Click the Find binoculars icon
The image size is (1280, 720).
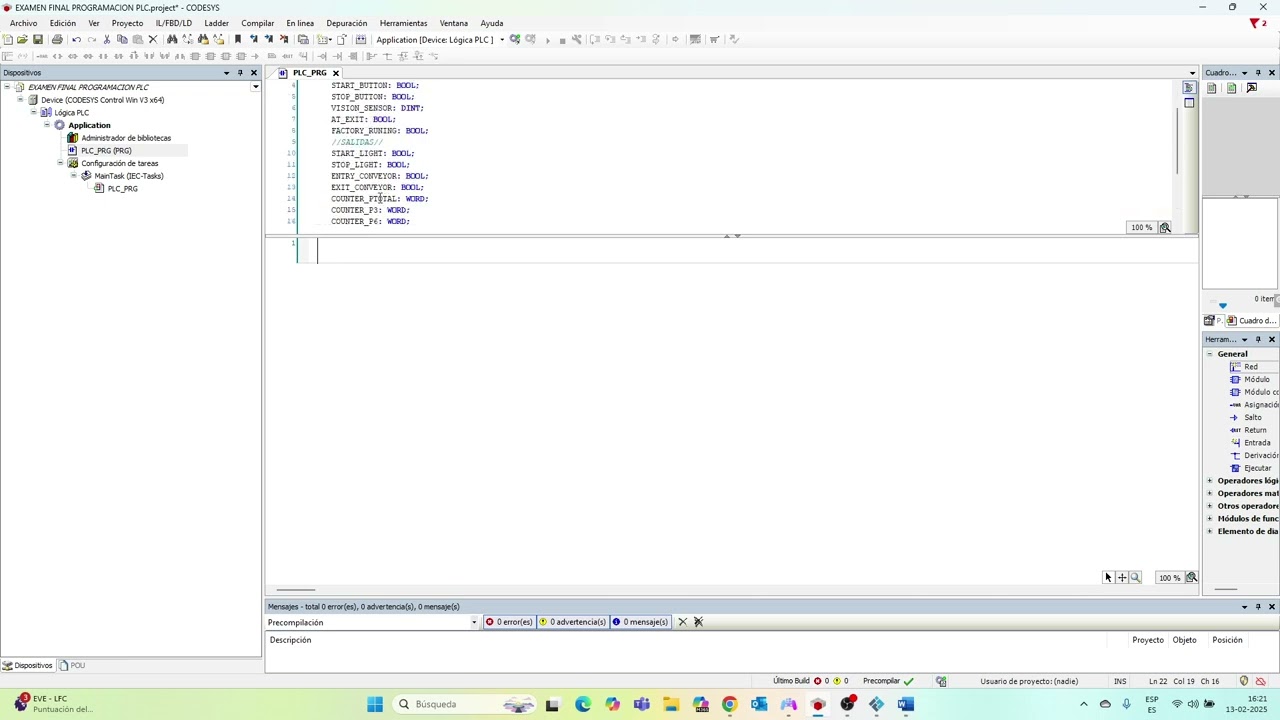[172, 40]
